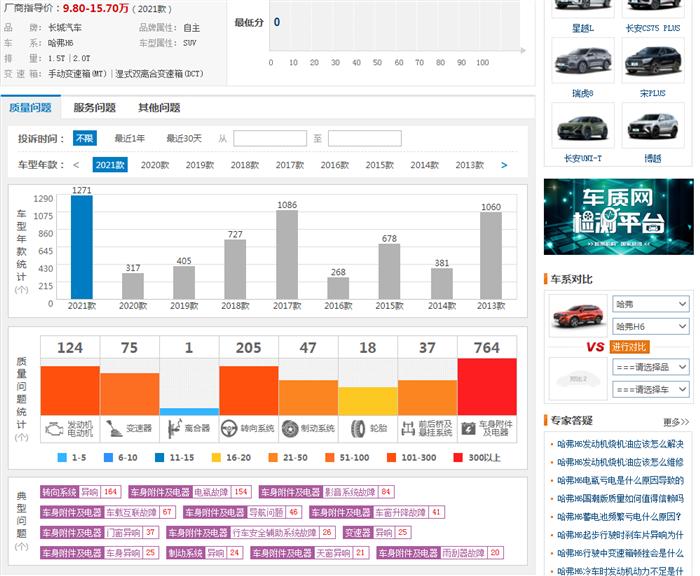Open the 长安UNI-T car thumbnail
The image size is (700, 576).
(x=583, y=125)
